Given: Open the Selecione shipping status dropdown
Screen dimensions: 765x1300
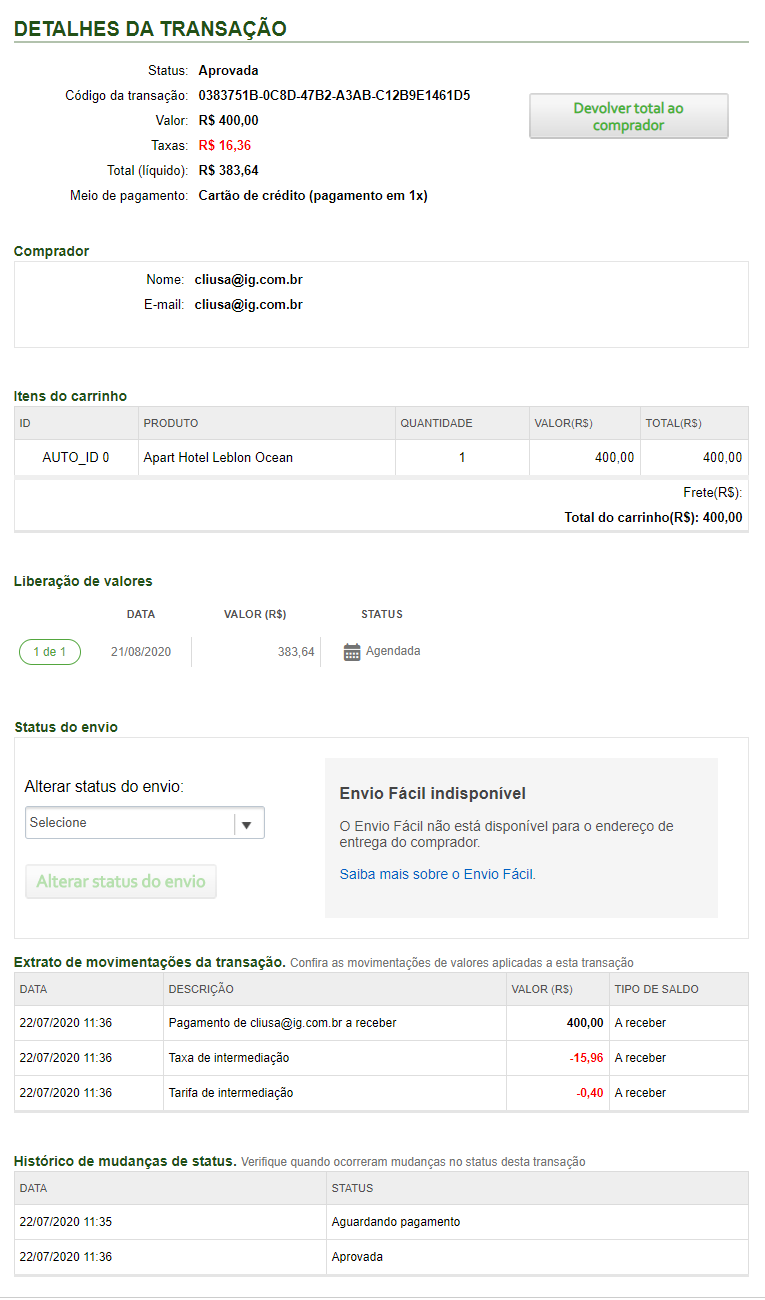Looking at the screenshot, I should pos(130,823).
